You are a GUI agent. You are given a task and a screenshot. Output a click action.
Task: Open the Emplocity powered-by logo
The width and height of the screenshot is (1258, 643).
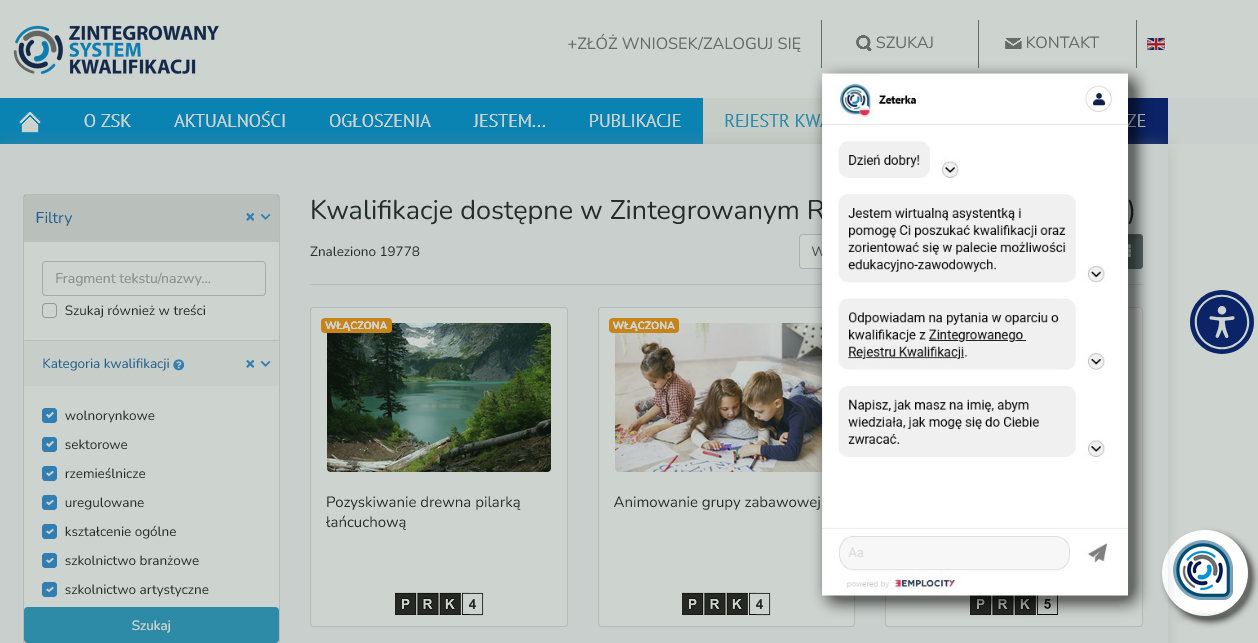click(x=925, y=583)
